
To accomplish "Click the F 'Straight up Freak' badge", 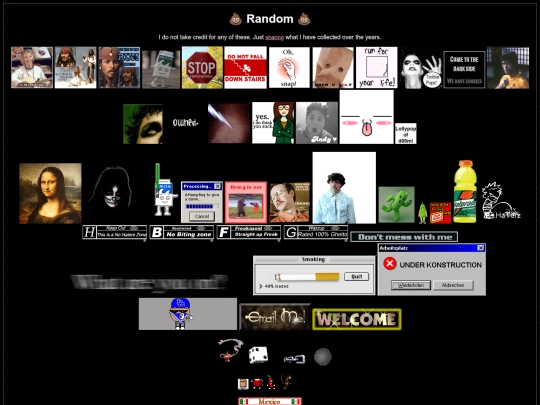I will pos(249,232).
